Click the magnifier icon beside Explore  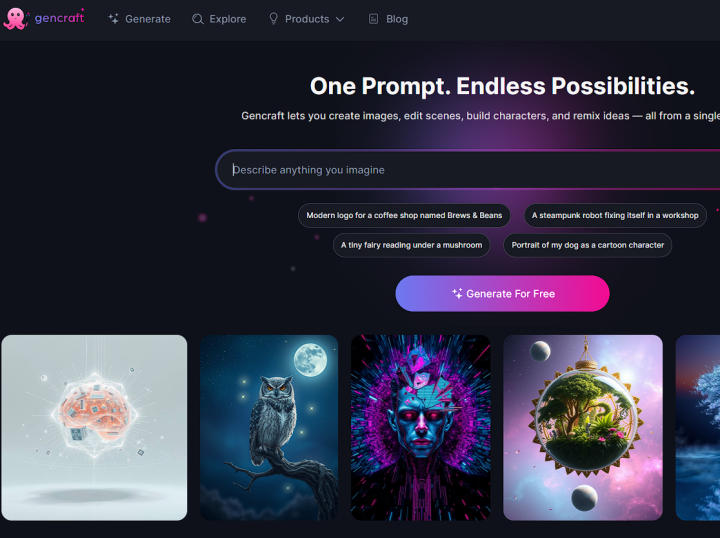pos(198,19)
